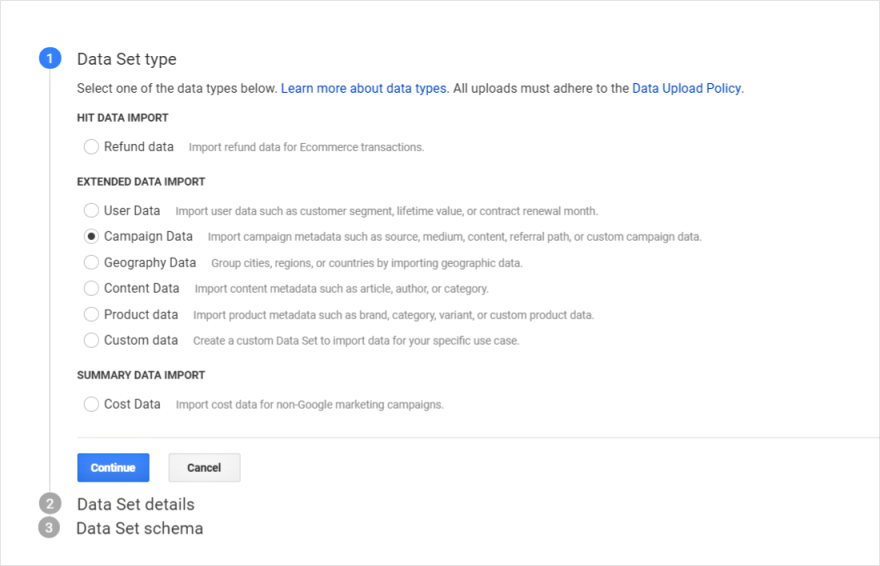Expand the Data Set details step
Viewport: 880px width, 566px height.
pos(136,504)
